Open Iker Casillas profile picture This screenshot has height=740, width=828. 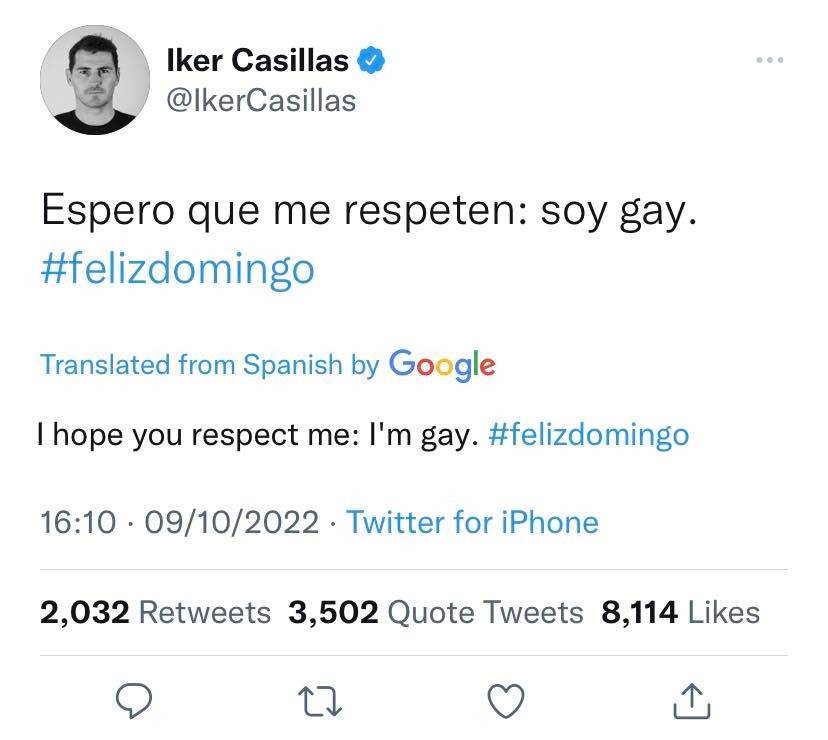(x=89, y=80)
